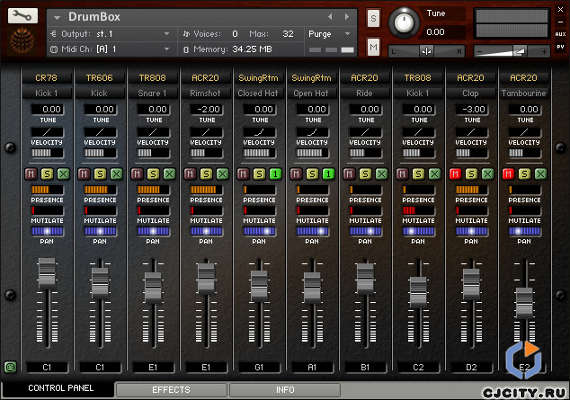Open the TR606 drum kit selector

click(100, 78)
